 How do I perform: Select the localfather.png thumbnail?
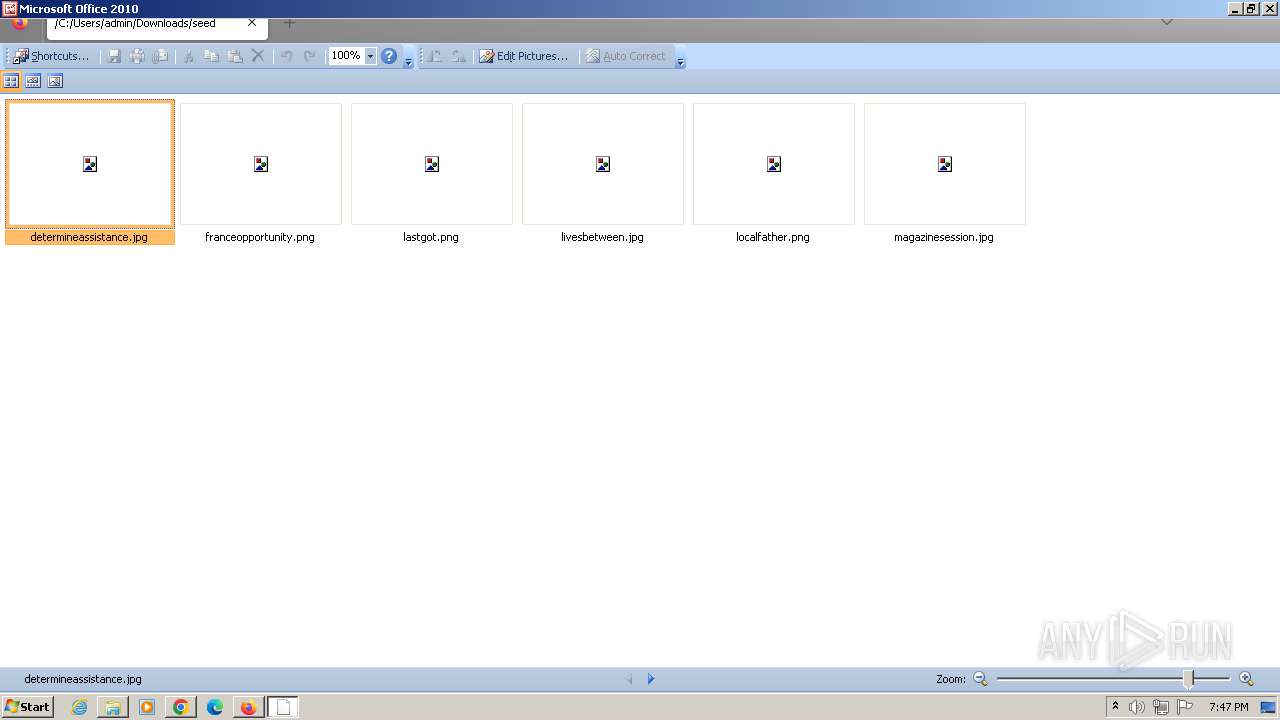[774, 164]
